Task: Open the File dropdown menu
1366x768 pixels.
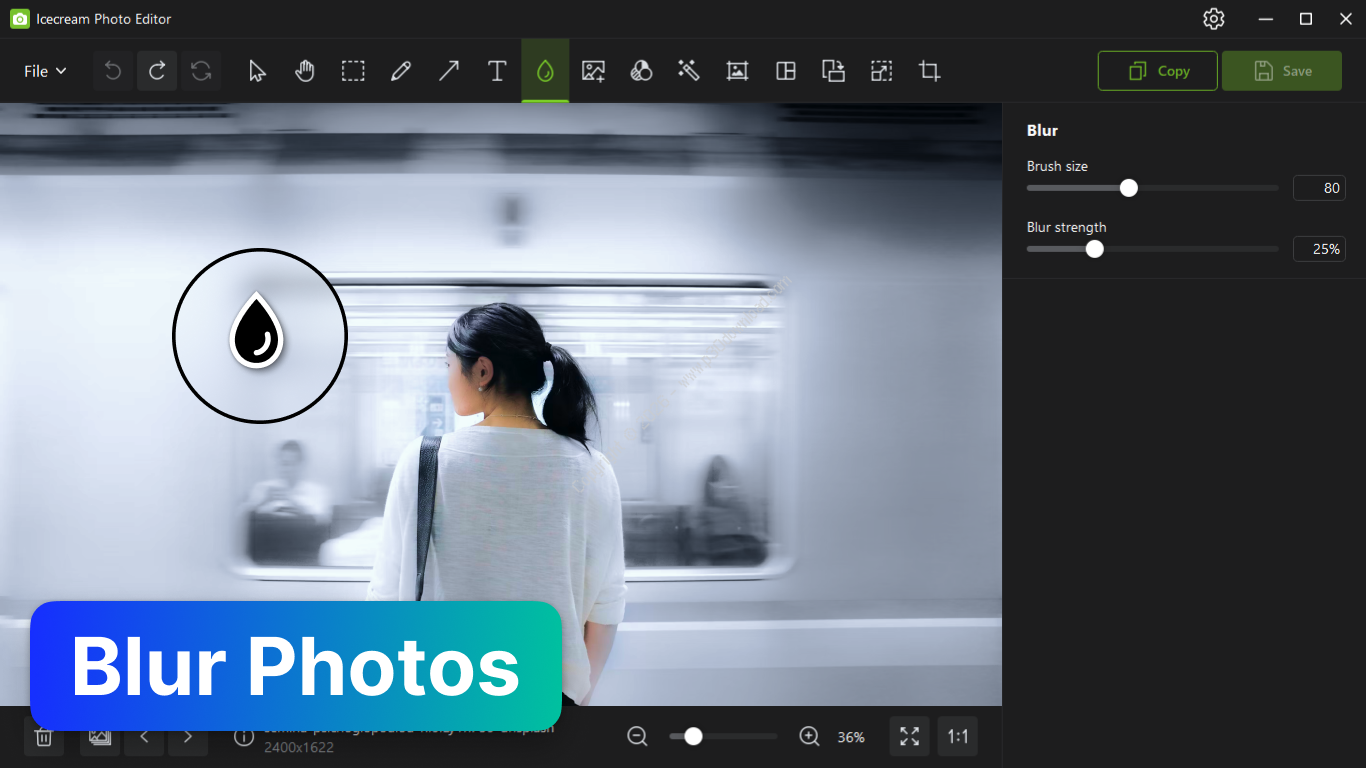Action: (45, 71)
